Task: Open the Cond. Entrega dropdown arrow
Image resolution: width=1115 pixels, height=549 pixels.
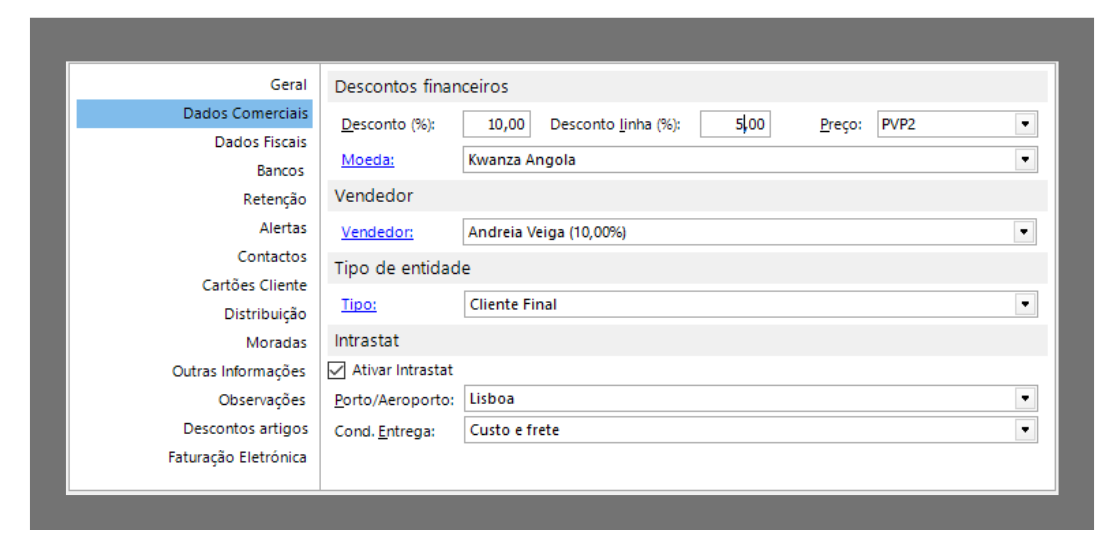Action: (1024, 430)
